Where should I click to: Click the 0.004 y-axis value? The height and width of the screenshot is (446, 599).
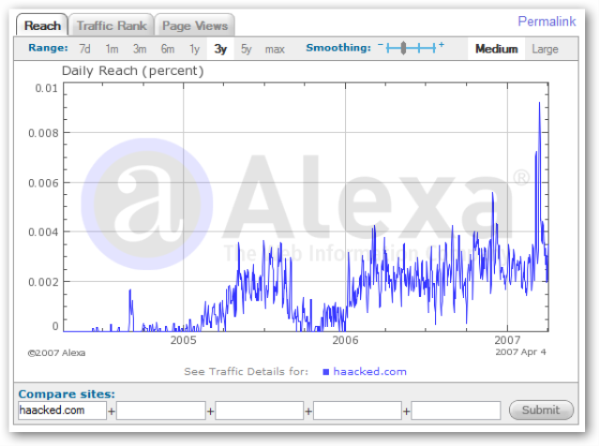[x=44, y=232]
